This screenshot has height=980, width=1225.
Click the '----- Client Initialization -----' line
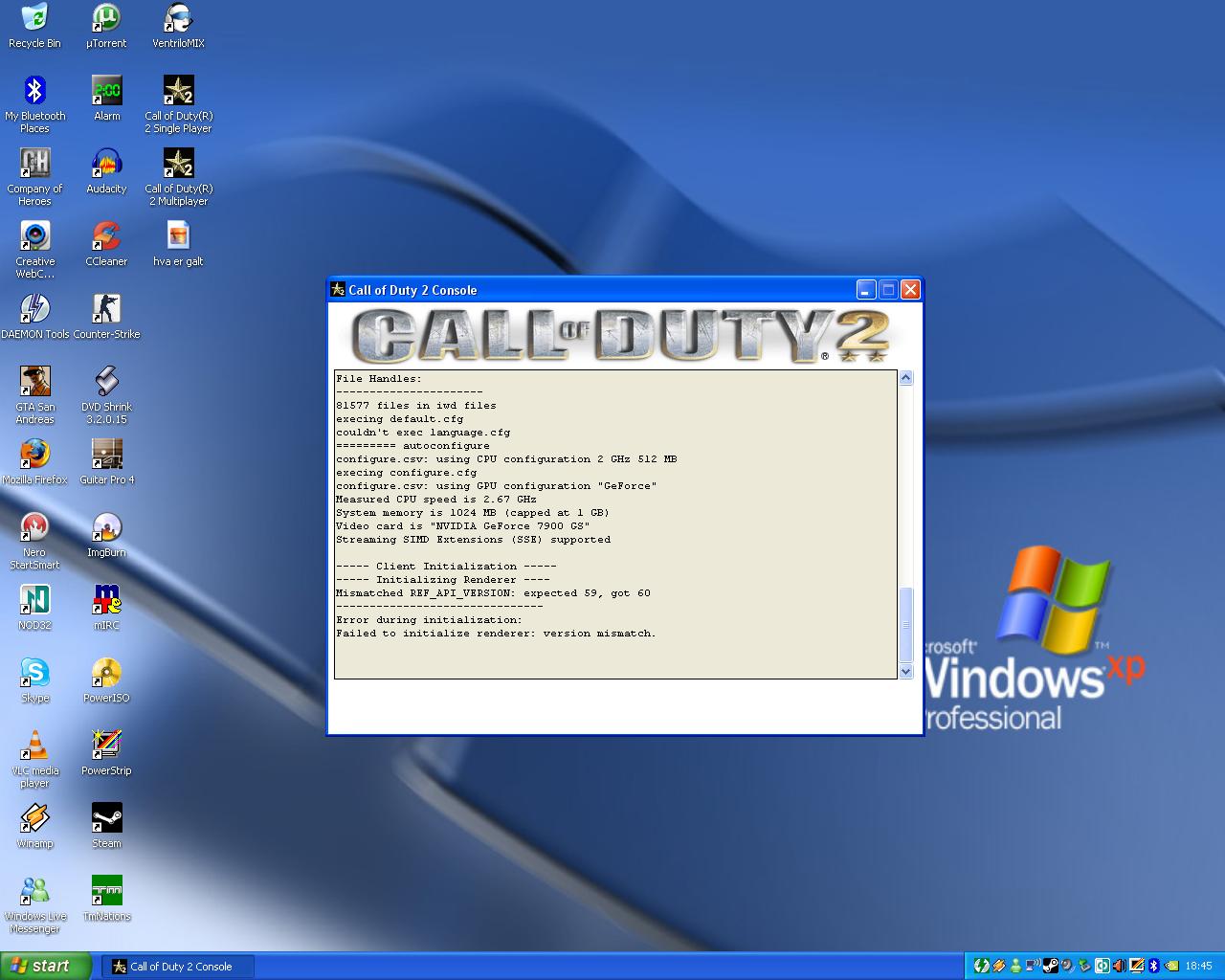[446, 567]
